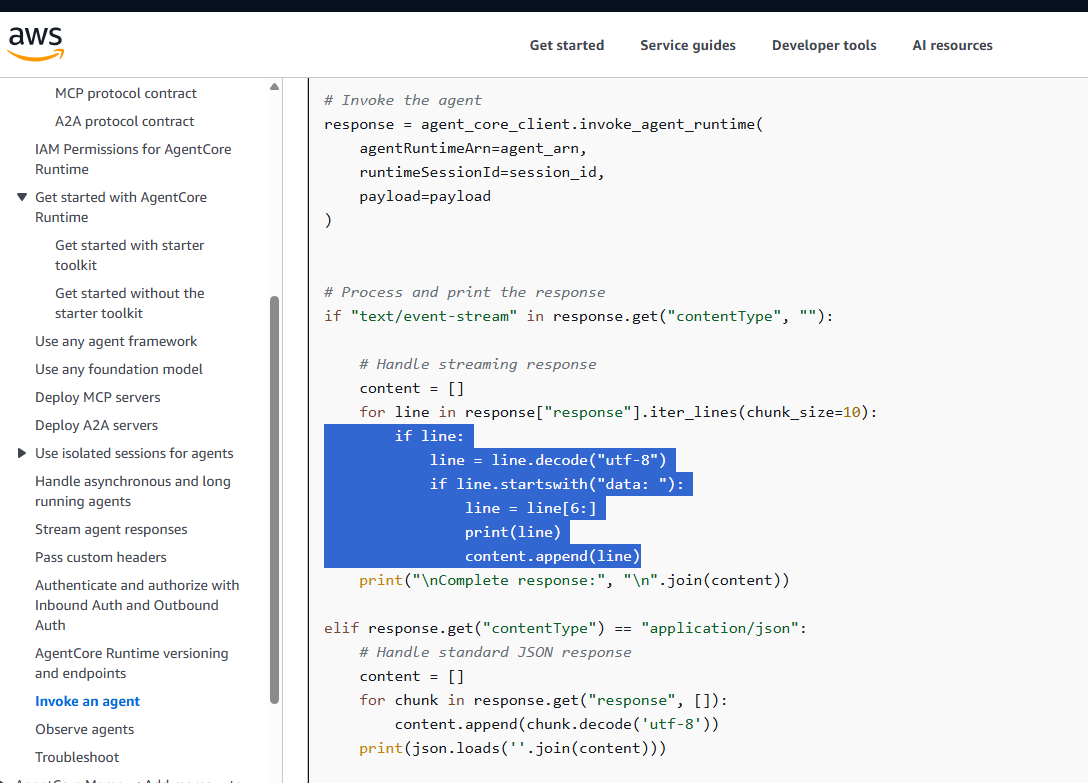The width and height of the screenshot is (1088, 783).
Task: Click the print(json.loads(...)) line
Action: [512, 748]
